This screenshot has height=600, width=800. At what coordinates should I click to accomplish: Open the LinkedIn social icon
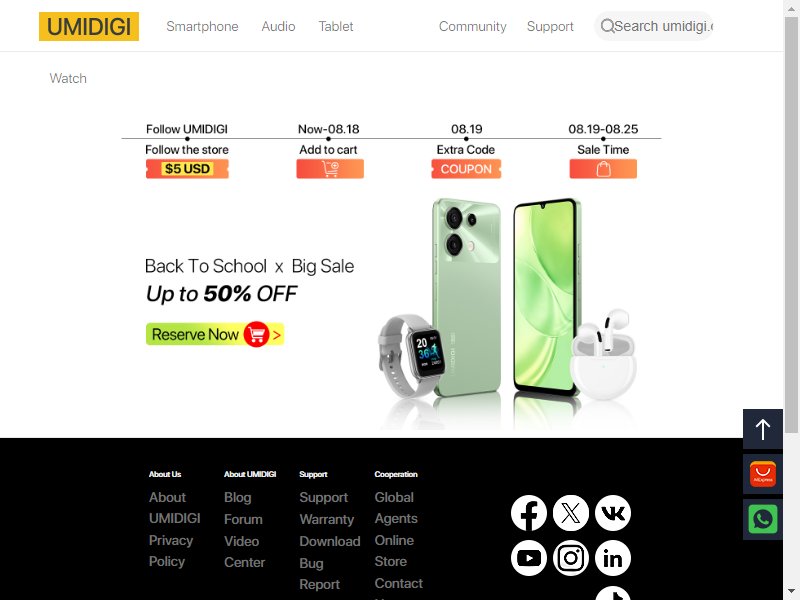(x=613, y=558)
